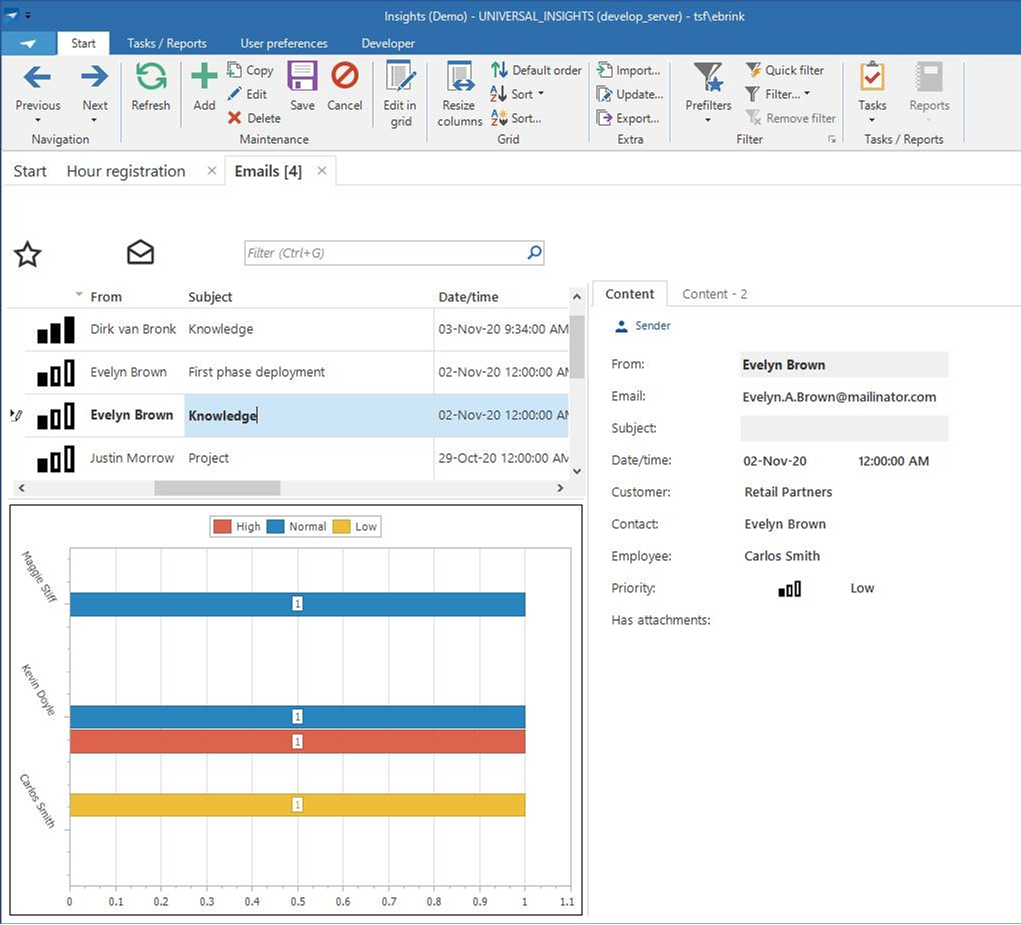Sort by From column header

point(106,297)
